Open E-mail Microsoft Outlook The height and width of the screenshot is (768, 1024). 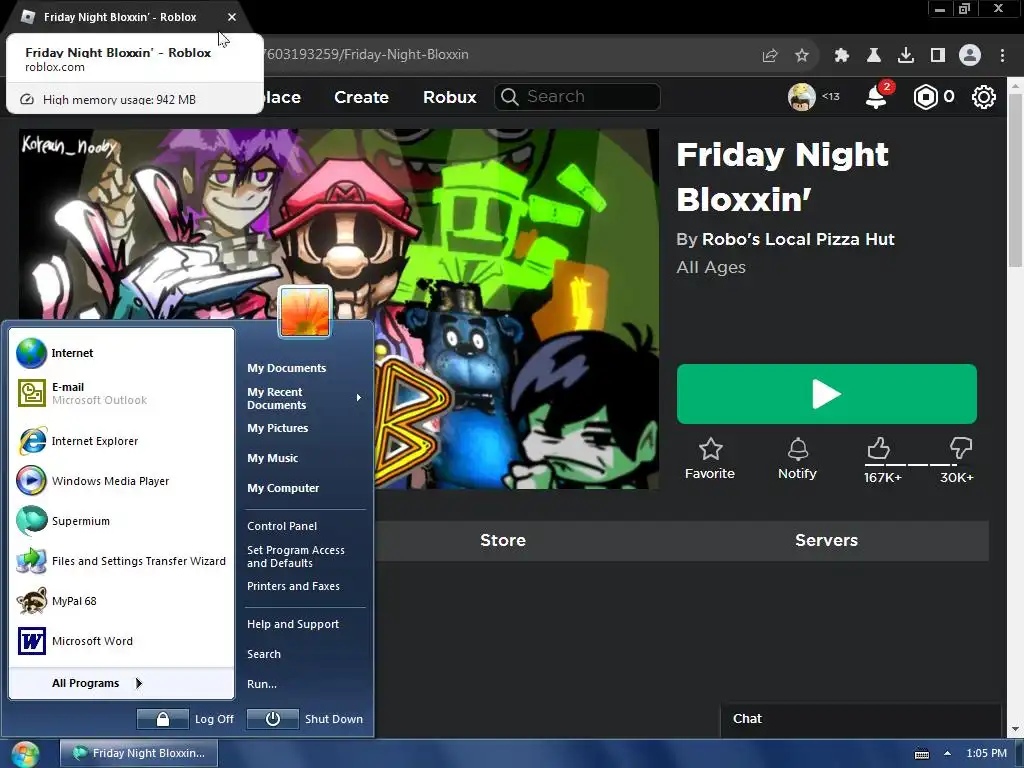121,393
